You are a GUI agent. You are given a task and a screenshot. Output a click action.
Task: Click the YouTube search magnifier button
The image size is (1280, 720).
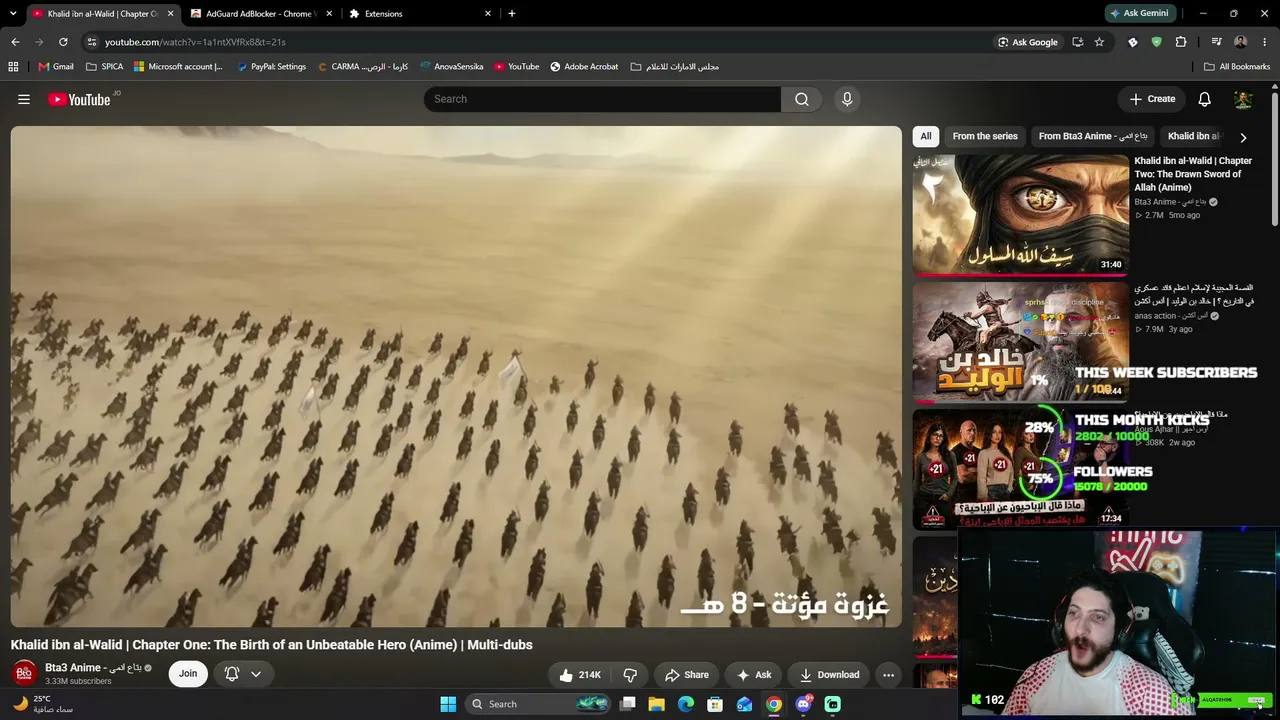point(801,99)
